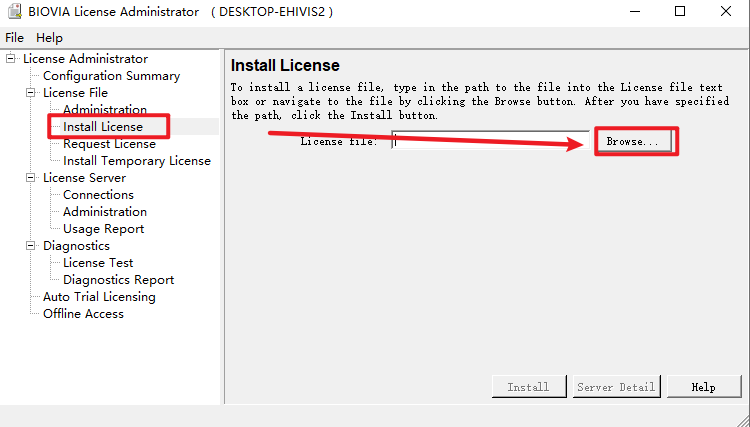Open Usage Report under License Server
750x427 pixels.
(x=103, y=229)
